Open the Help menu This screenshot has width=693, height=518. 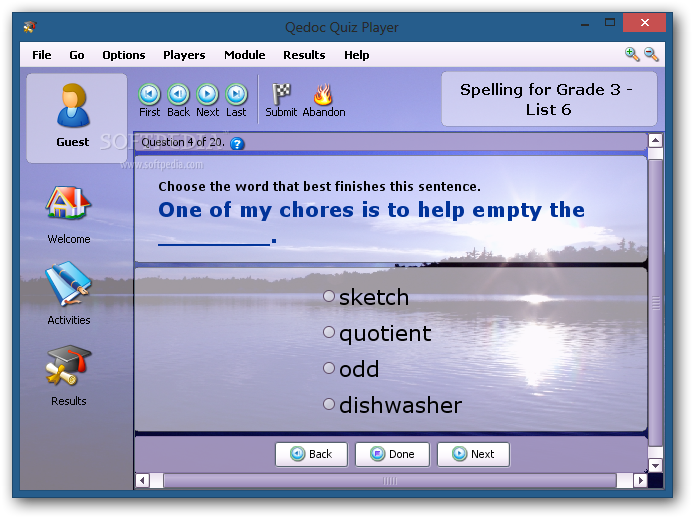click(357, 55)
